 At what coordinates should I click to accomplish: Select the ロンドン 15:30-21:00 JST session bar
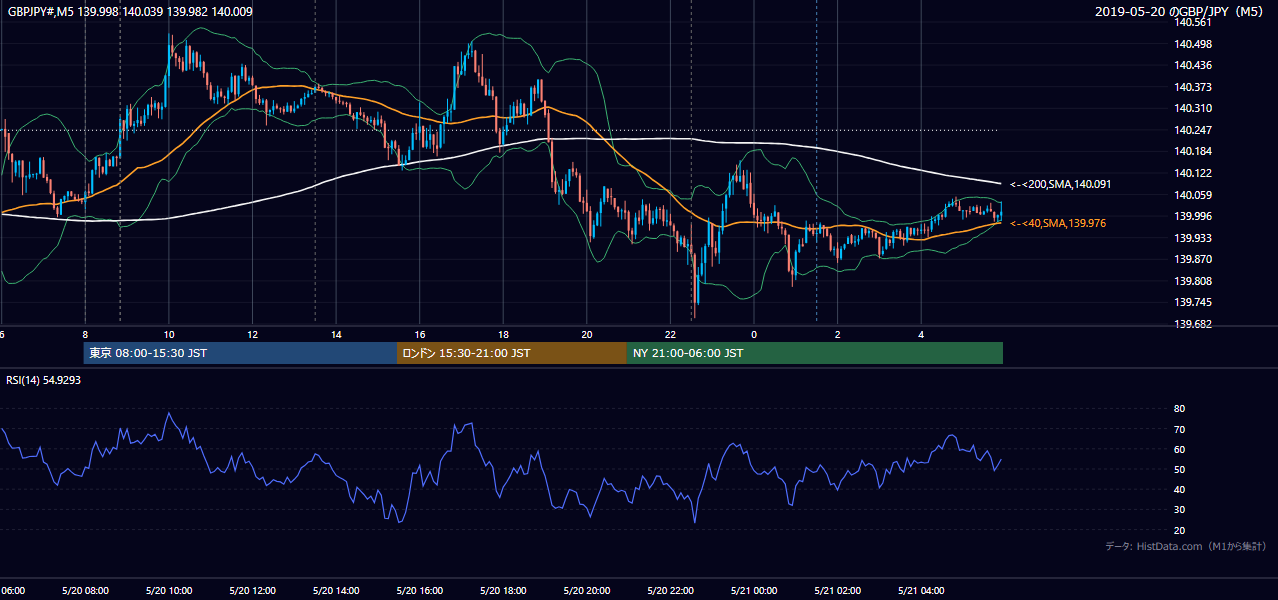coord(512,353)
